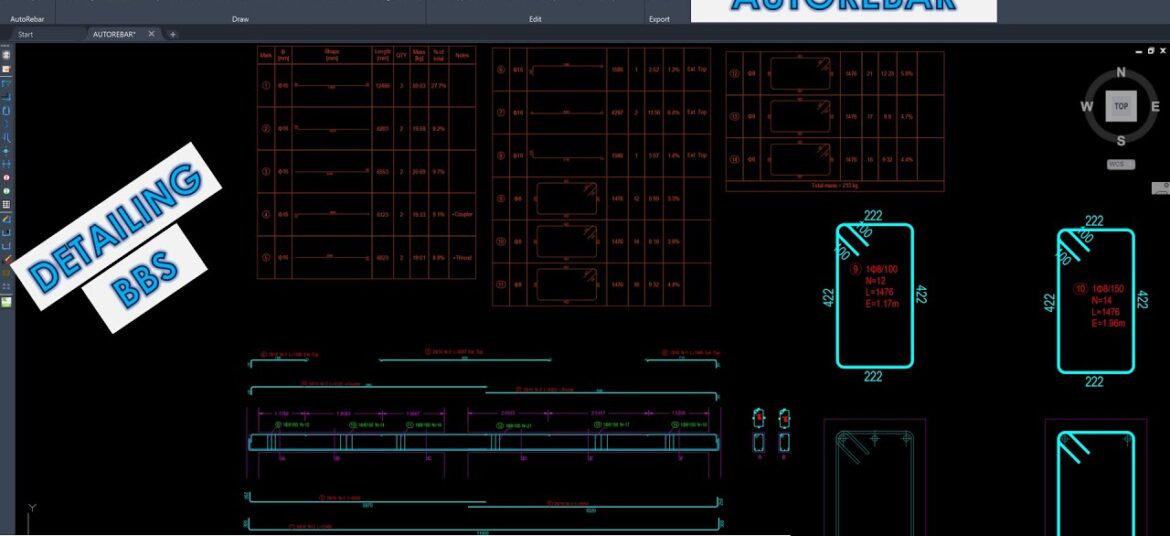1170x536 pixels.
Task: Click the green circle icon in left toolbar
Action: pyautogui.click(x=7, y=190)
